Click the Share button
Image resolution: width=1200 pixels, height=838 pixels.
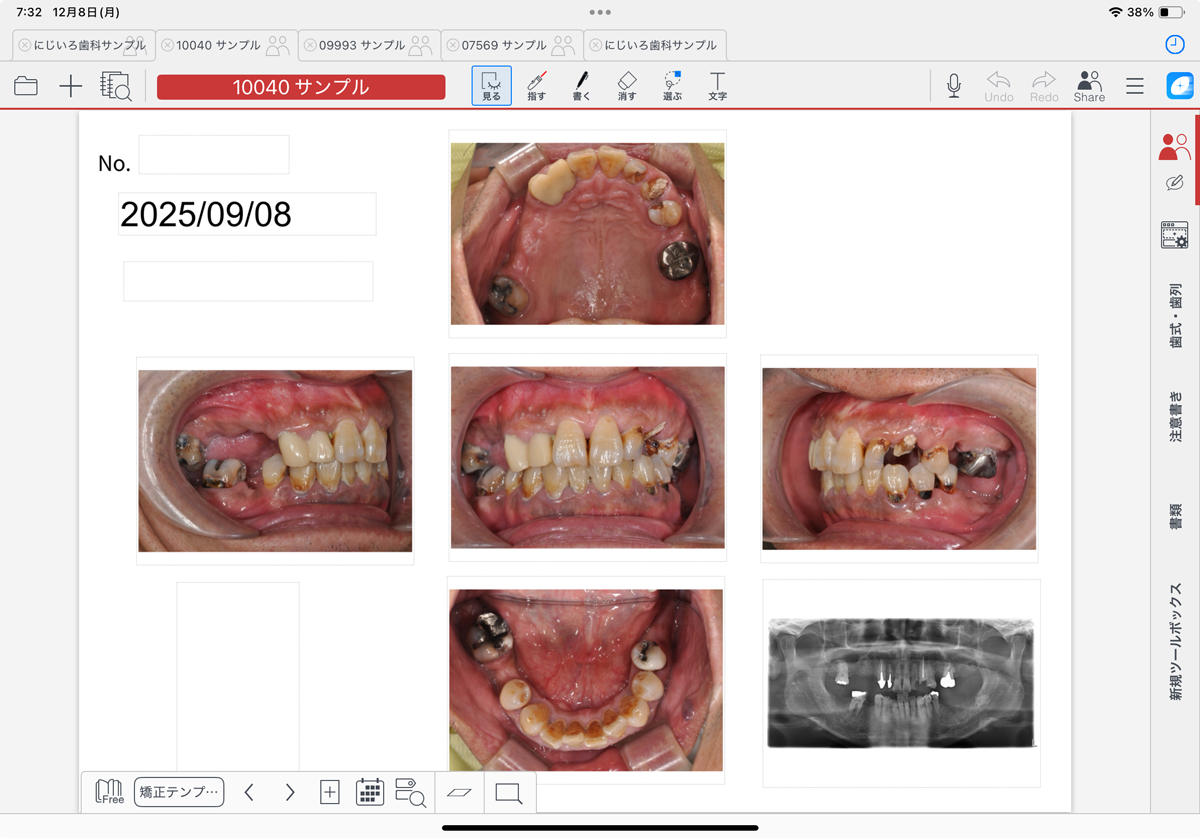1089,86
